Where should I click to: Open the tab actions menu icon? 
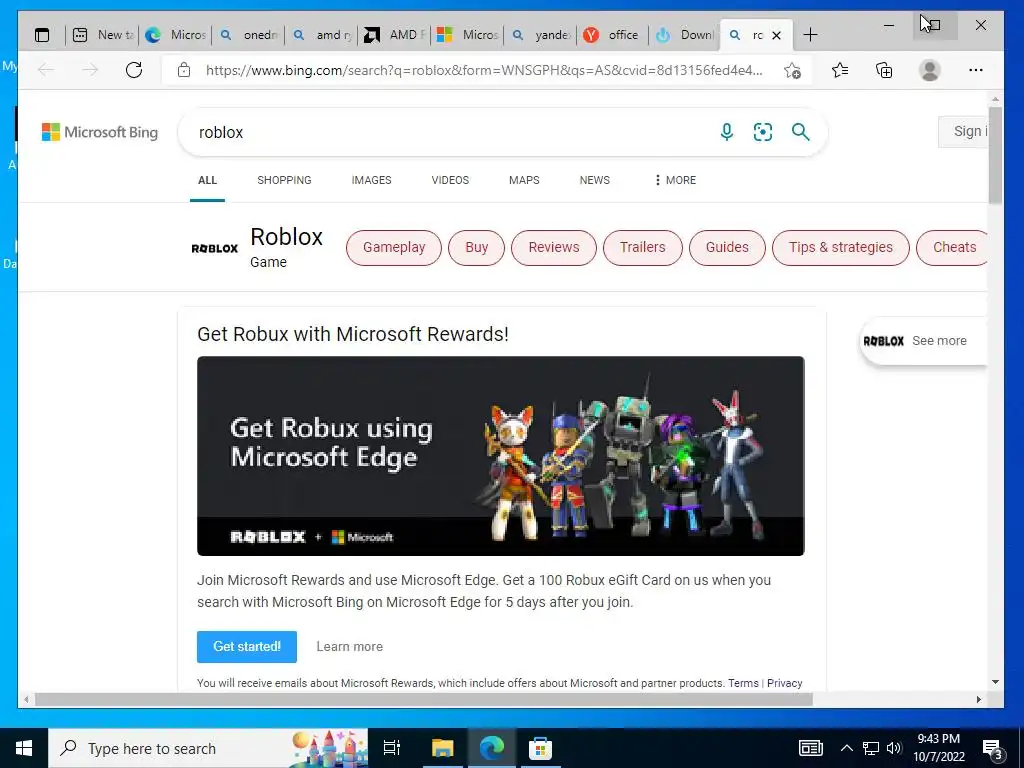click(x=42, y=35)
